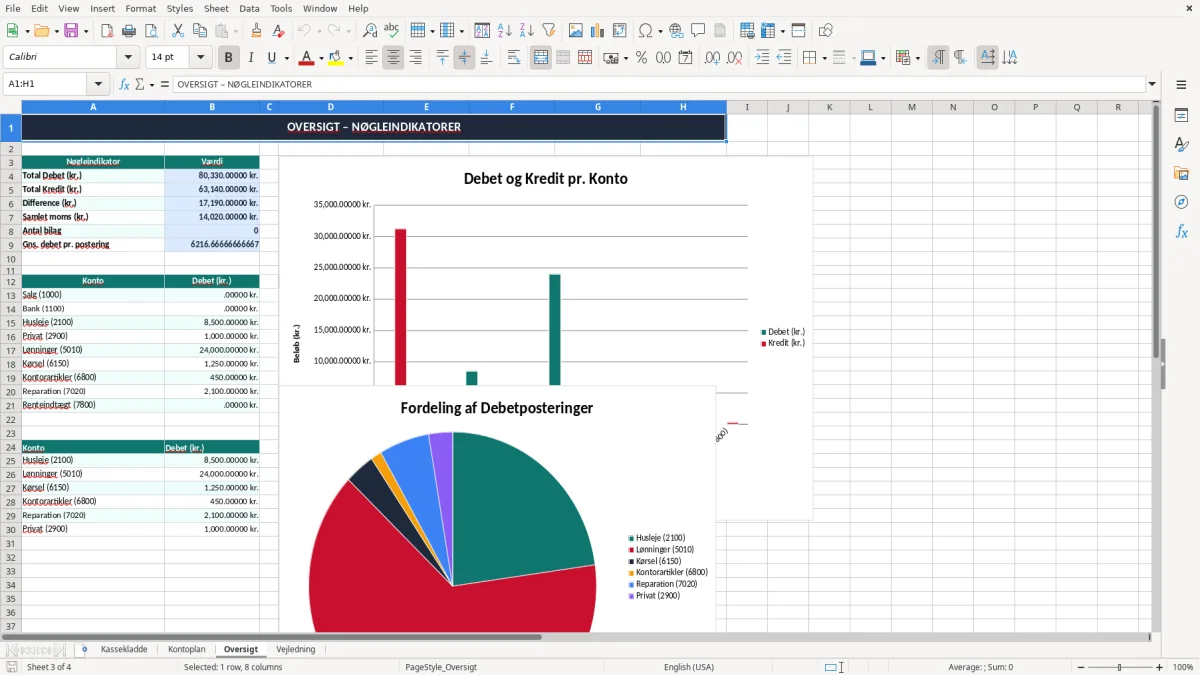Screen dimensions: 1200x675
Task: Click the Add Decimal Place icon
Action: (712, 58)
